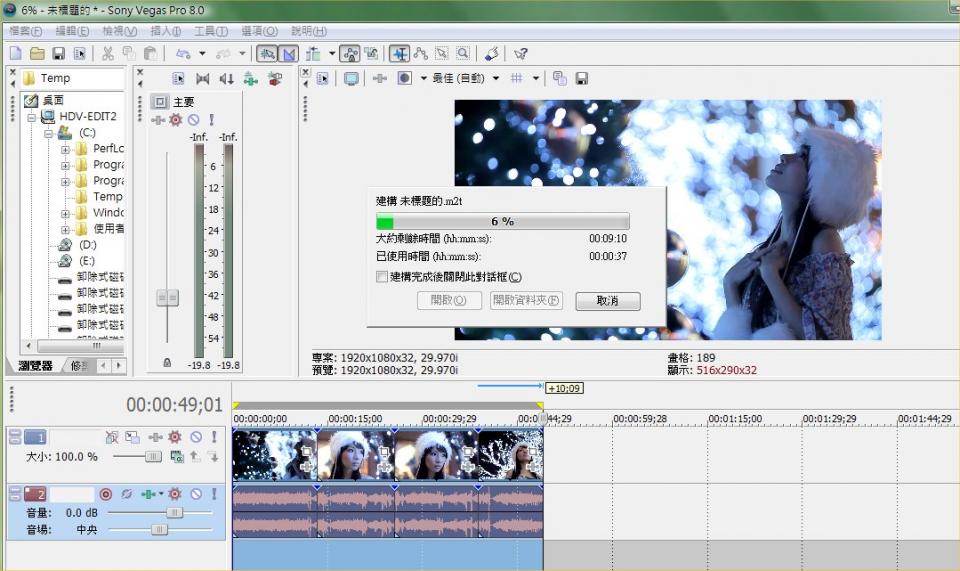Click the Split Screen View icon in preview
Screen dimensions: 960x571
tap(404, 78)
